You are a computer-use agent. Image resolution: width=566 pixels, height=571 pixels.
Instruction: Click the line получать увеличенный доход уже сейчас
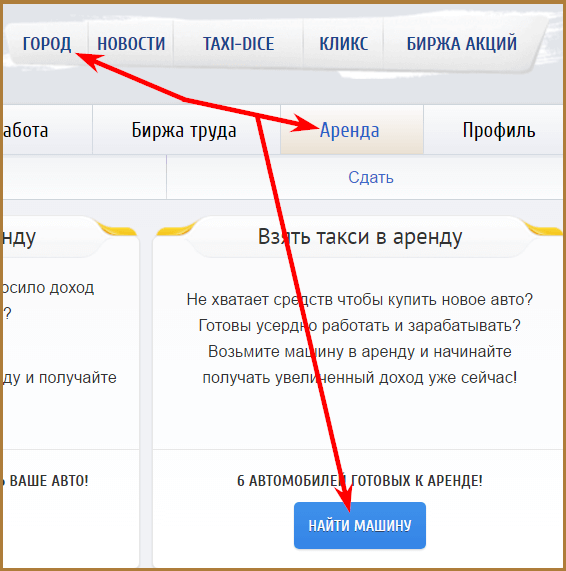360,378
